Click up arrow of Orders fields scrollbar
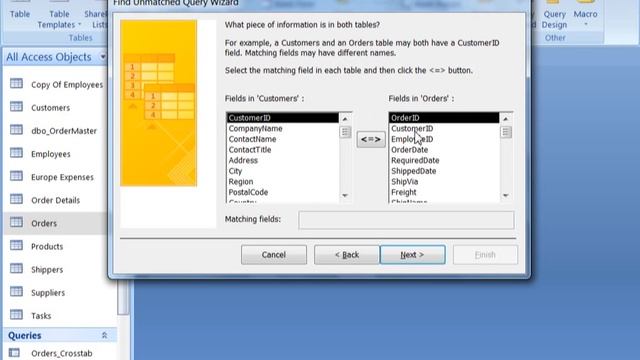The height and width of the screenshot is (360, 640). coord(506,119)
